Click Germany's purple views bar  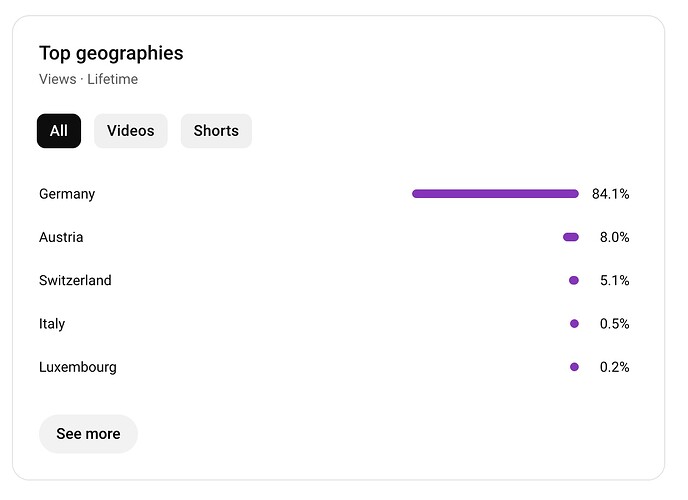click(x=495, y=194)
